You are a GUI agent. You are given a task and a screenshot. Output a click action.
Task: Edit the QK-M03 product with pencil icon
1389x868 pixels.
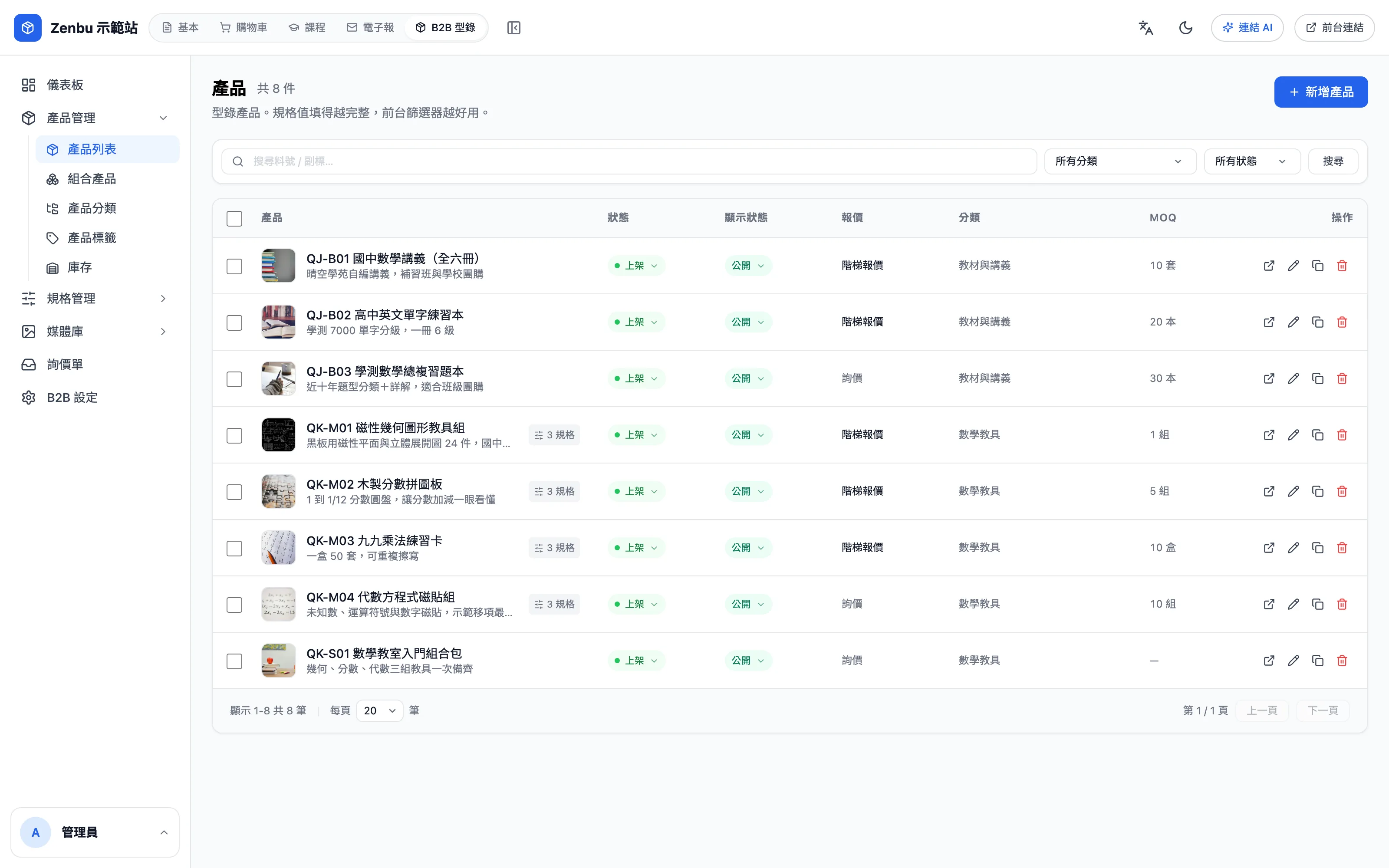[x=1293, y=548]
